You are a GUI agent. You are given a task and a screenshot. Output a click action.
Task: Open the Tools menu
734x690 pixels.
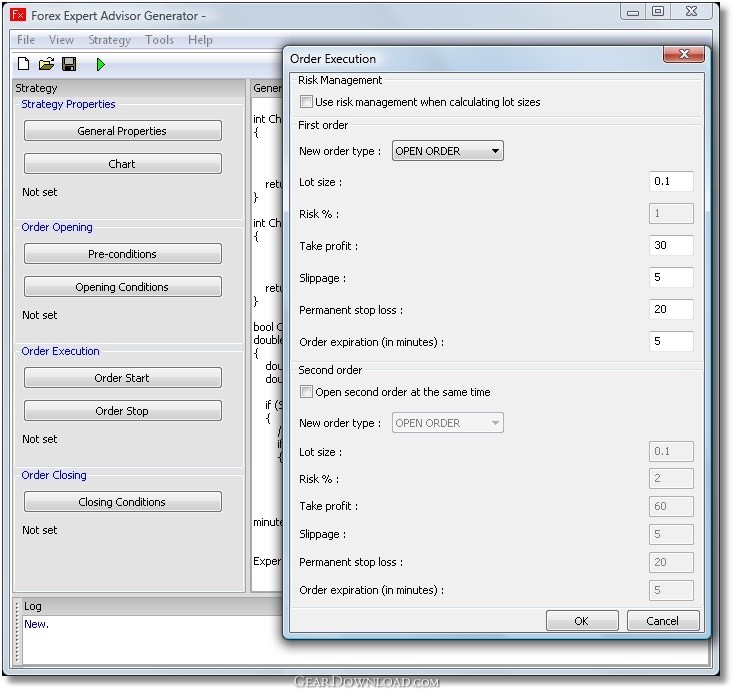pos(159,40)
